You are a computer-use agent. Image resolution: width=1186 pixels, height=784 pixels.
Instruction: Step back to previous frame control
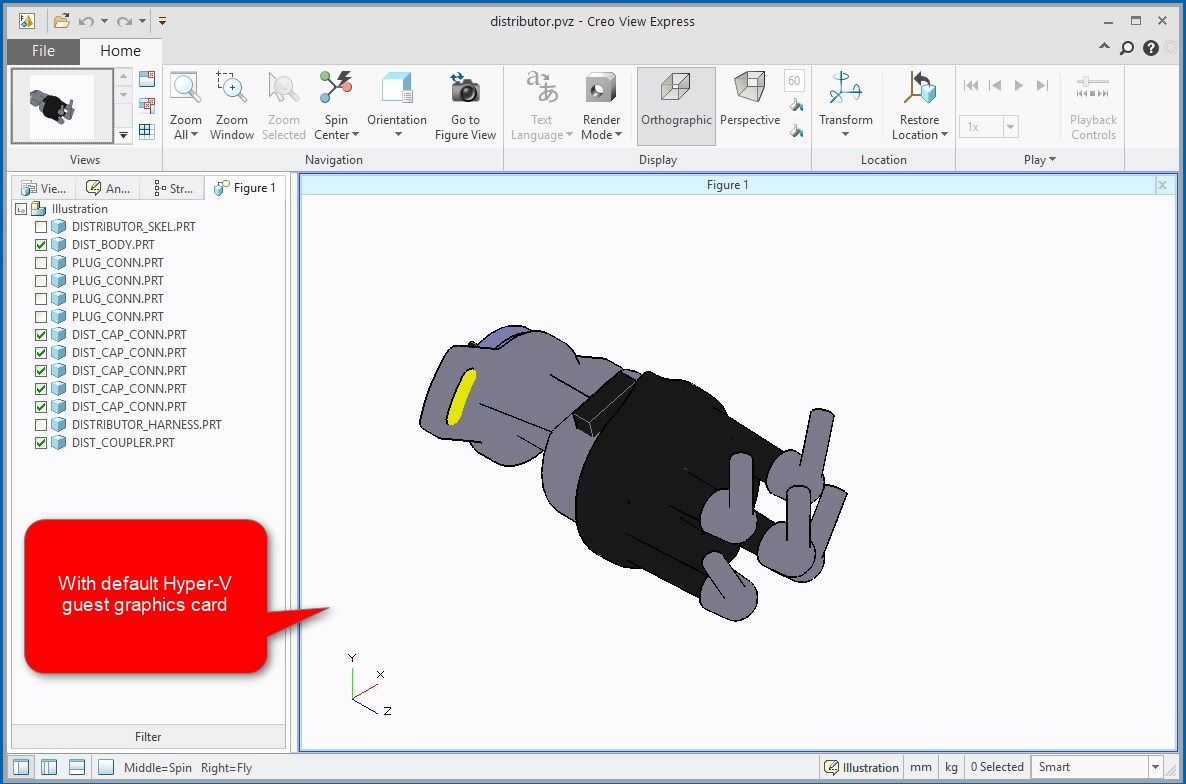point(995,85)
